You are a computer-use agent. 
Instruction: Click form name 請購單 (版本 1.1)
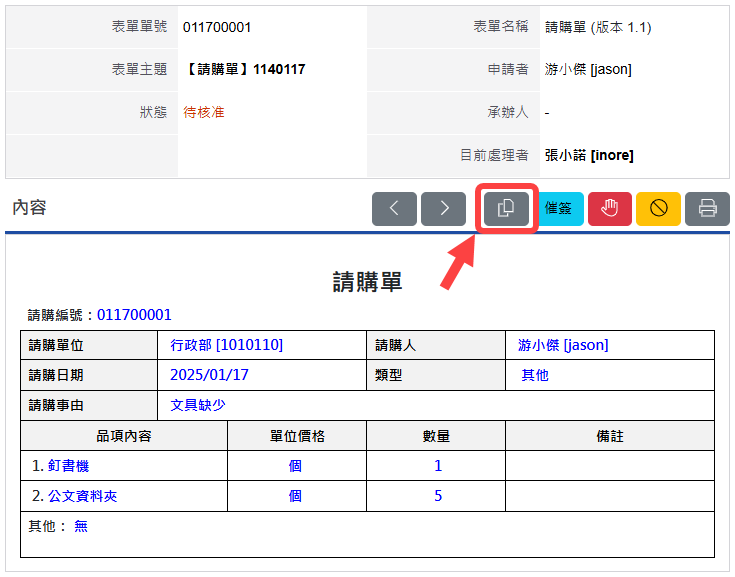tap(598, 27)
